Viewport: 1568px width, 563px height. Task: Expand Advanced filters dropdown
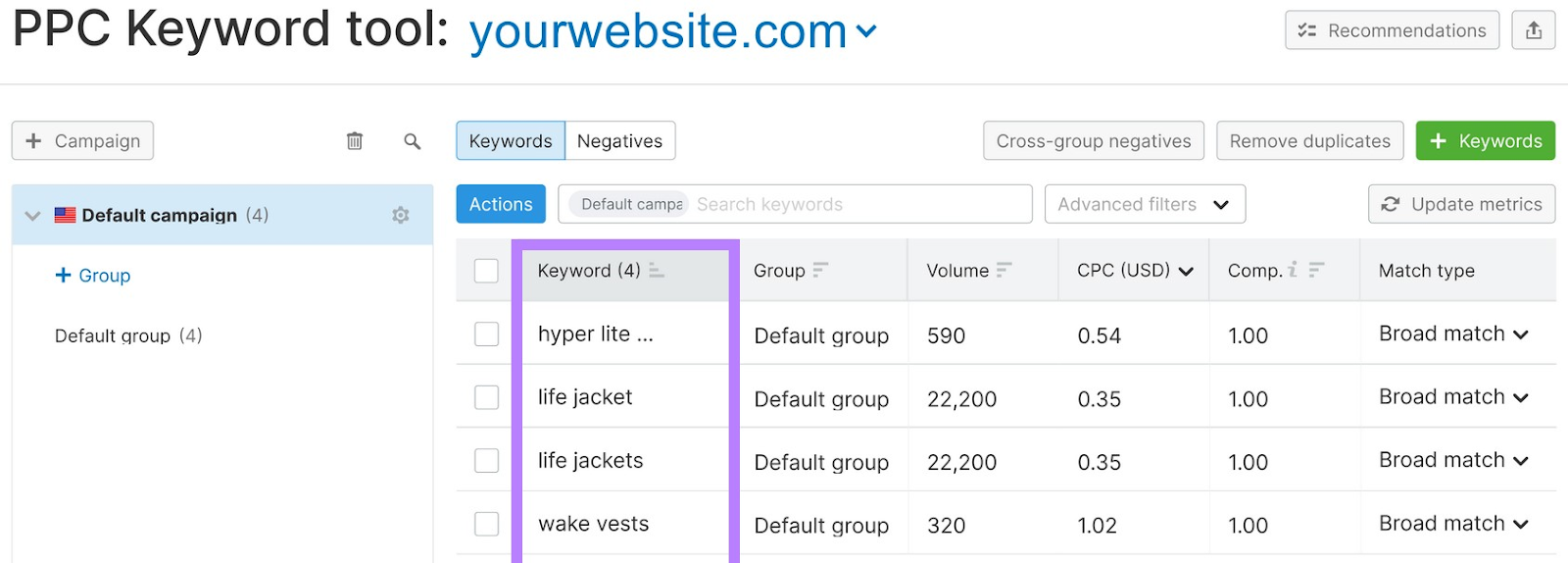pyautogui.click(x=1145, y=204)
